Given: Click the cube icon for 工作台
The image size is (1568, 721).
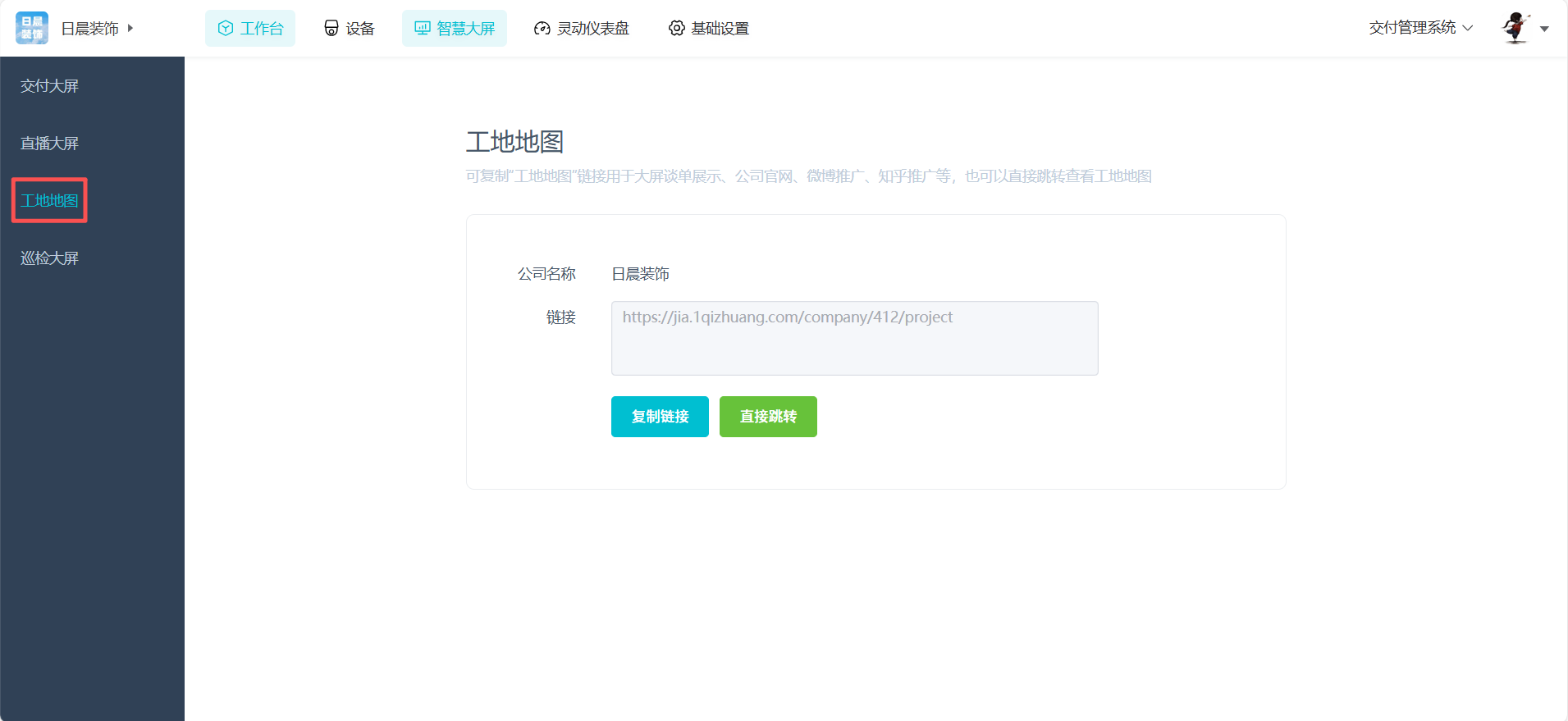Looking at the screenshot, I should click(226, 29).
